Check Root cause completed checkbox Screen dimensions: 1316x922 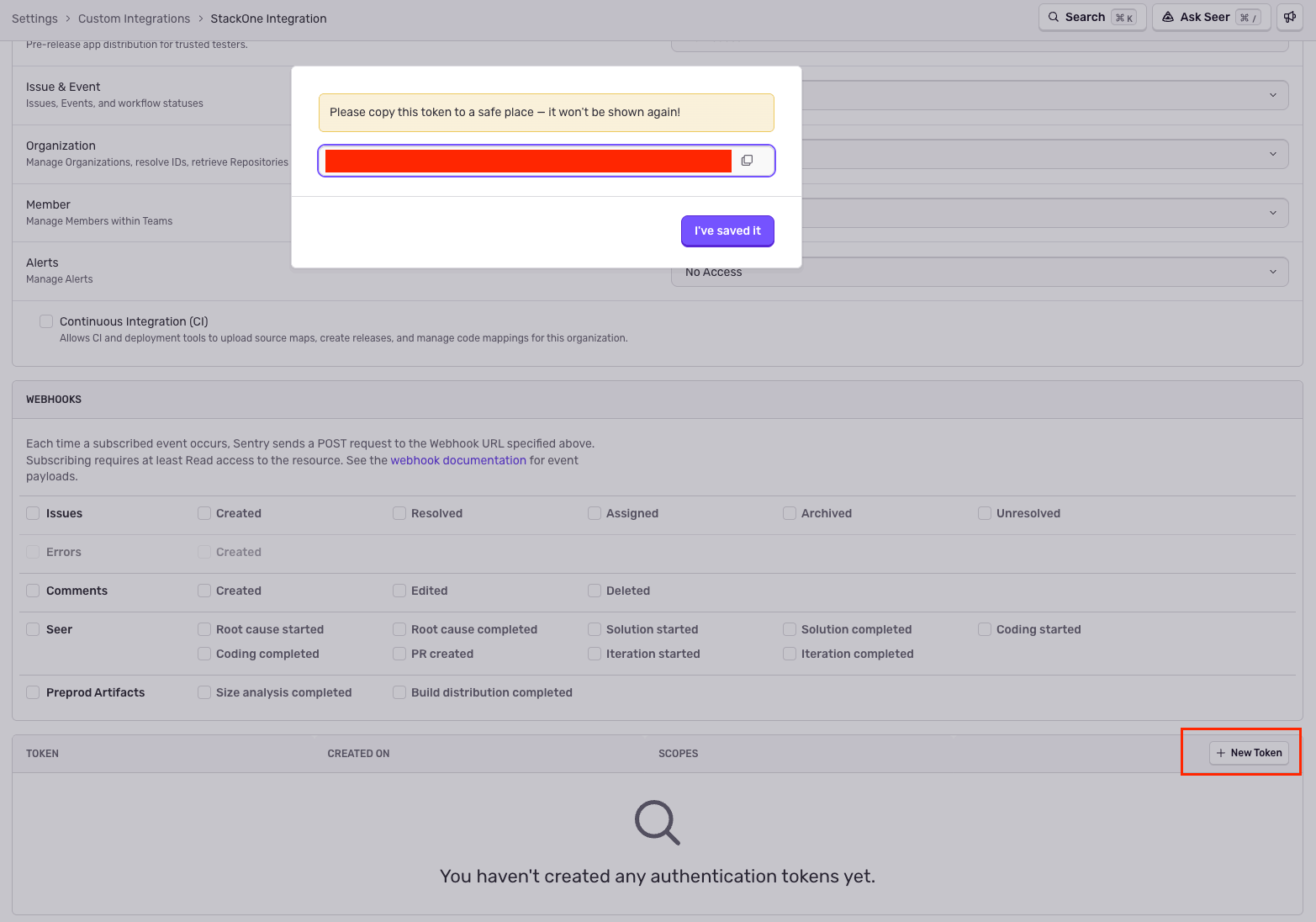pyautogui.click(x=399, y=629)
